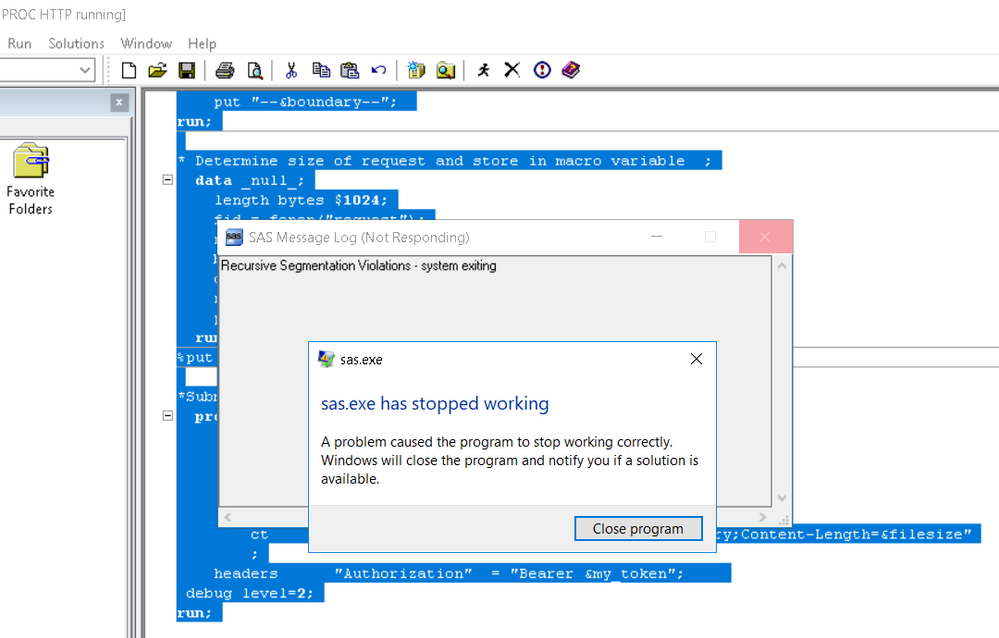Viewport: 999px width, 638px height.
Task: Click the 'Content-Length=&filesize' code text
Action: (856, 534)
